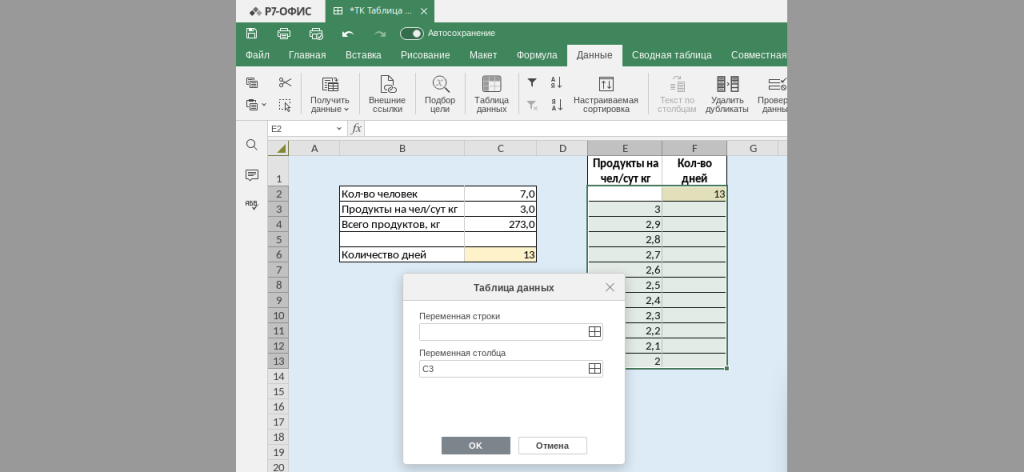Open the Search panel in sidebar
Screen dimensions: 1024x472
tap(251, 145)
